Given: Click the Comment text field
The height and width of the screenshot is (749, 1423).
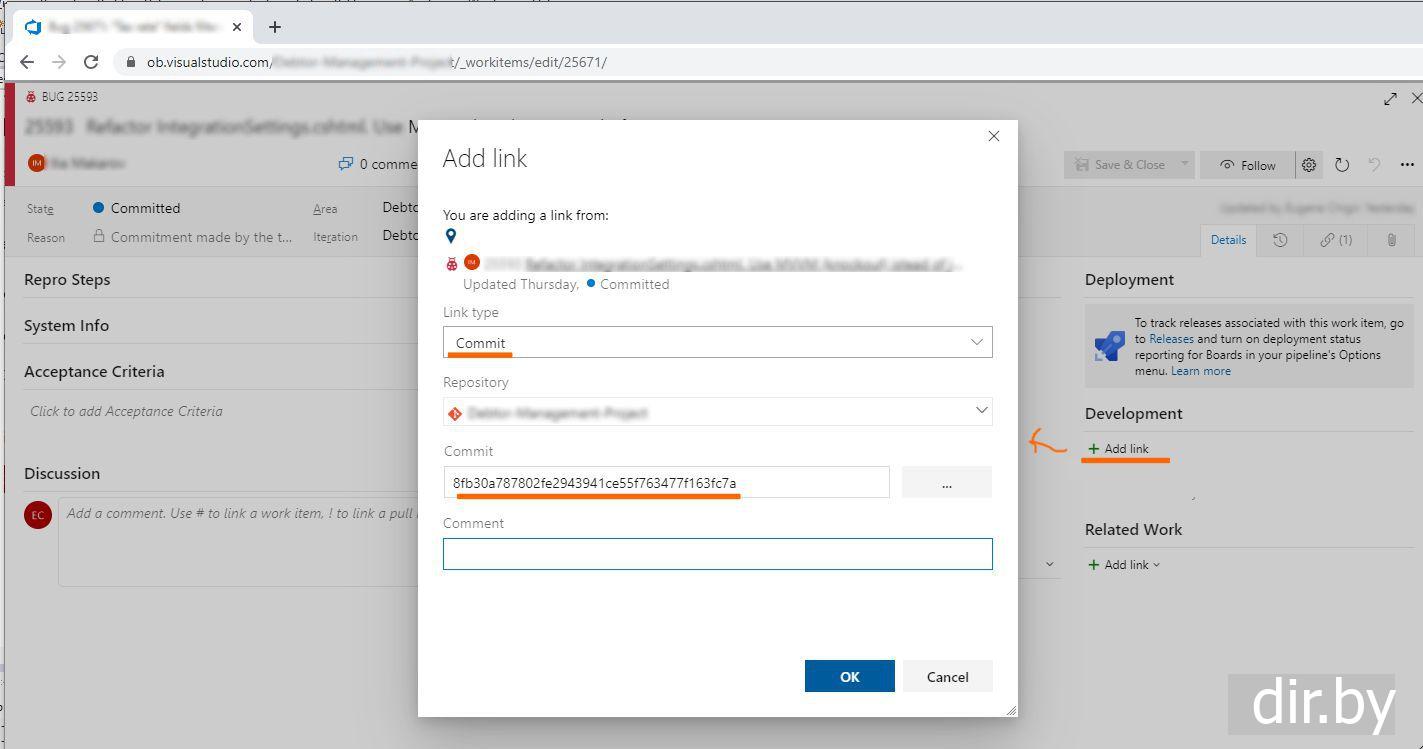Looking at the screenshot, I should [717, 554].
